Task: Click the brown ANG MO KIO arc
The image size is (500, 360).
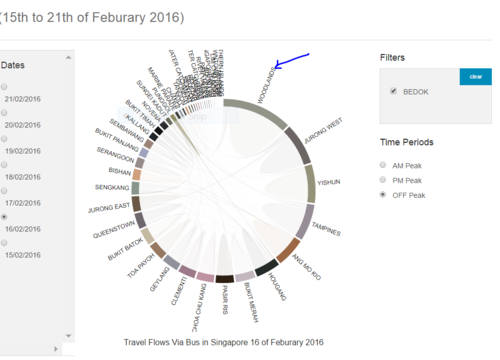Action: point(288,250)
